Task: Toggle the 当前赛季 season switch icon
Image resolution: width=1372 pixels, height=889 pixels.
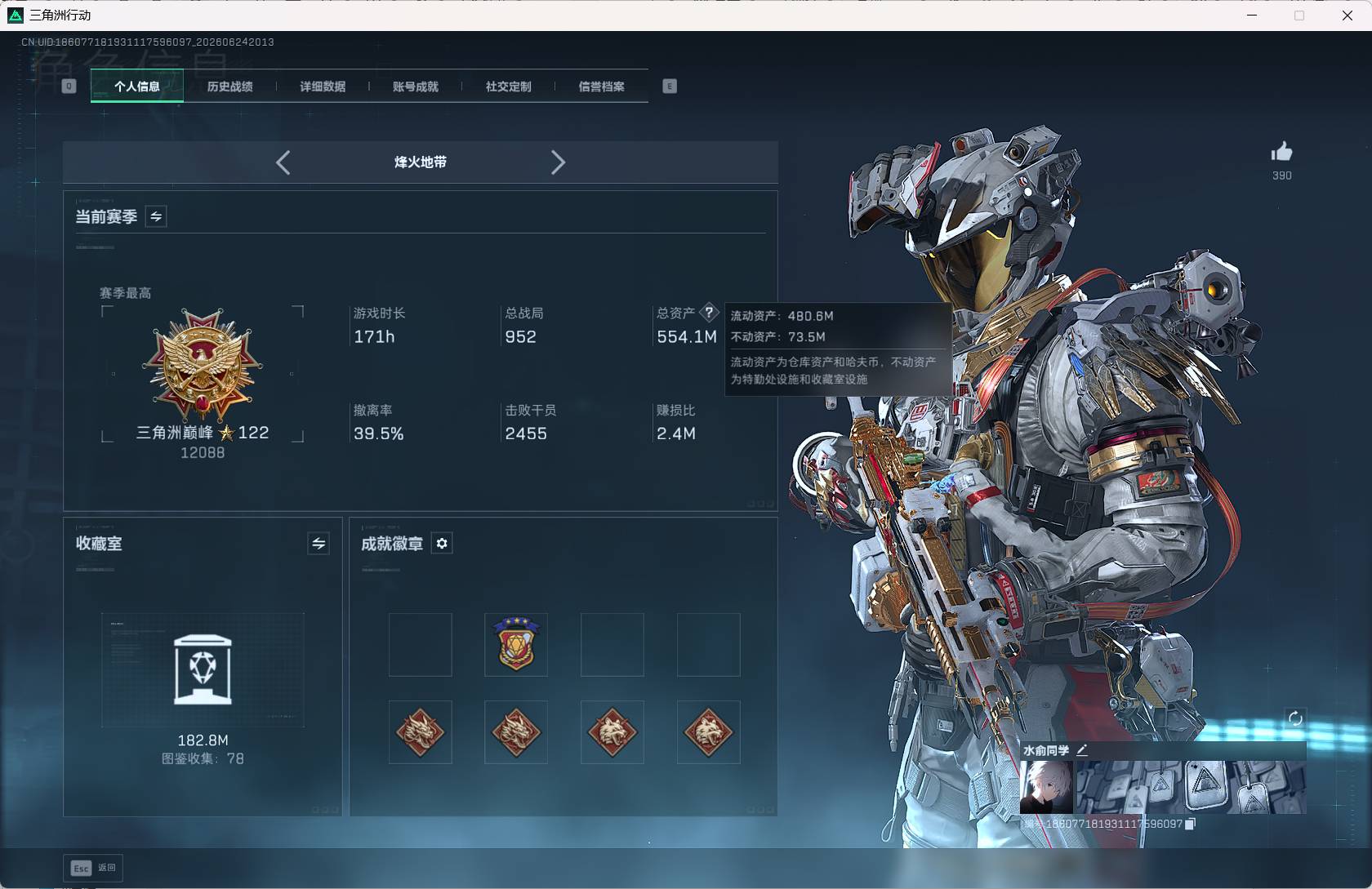Action: pyautogui.click(x=156, y=216)
